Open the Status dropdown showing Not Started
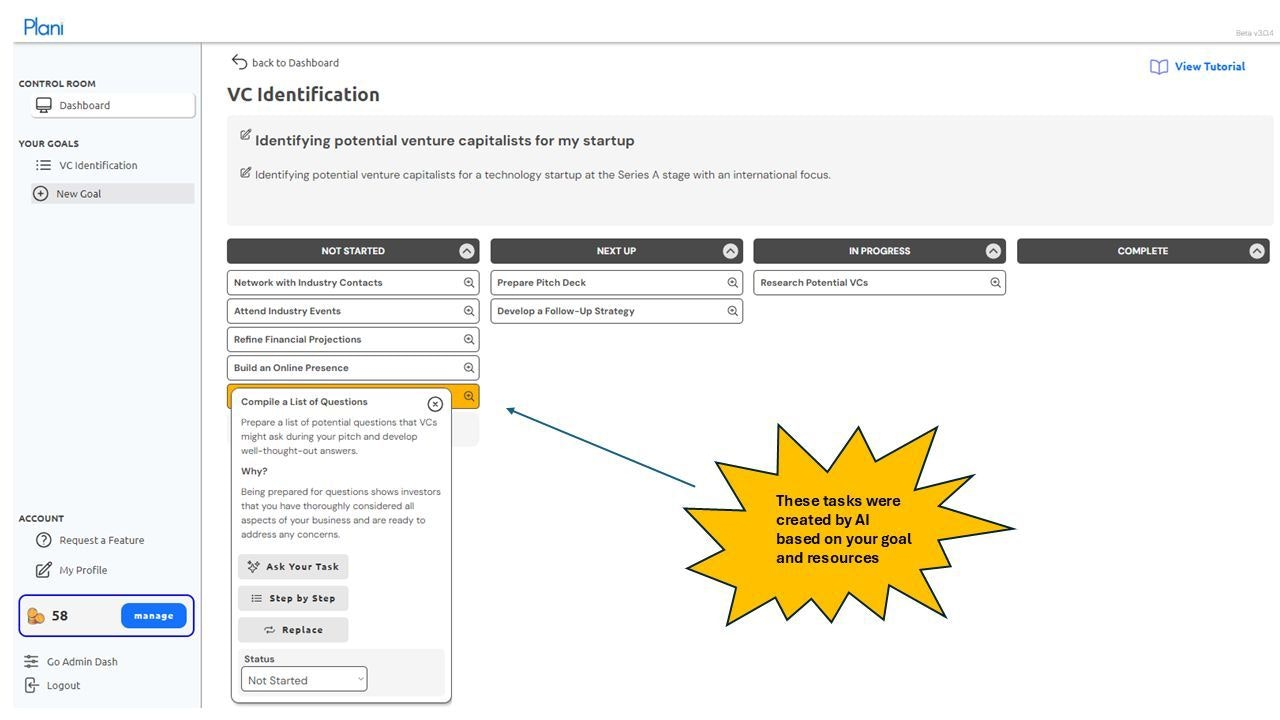The image size is (1280, 720). tap(304, 680)
